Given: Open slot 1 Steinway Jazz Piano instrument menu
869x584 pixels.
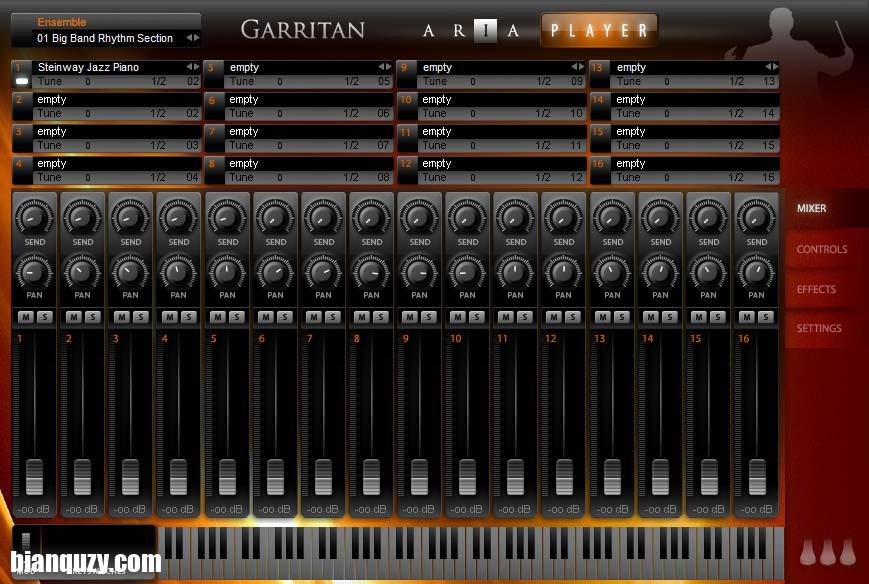Looking at the screenshot, I should click(x=193, y=66).
